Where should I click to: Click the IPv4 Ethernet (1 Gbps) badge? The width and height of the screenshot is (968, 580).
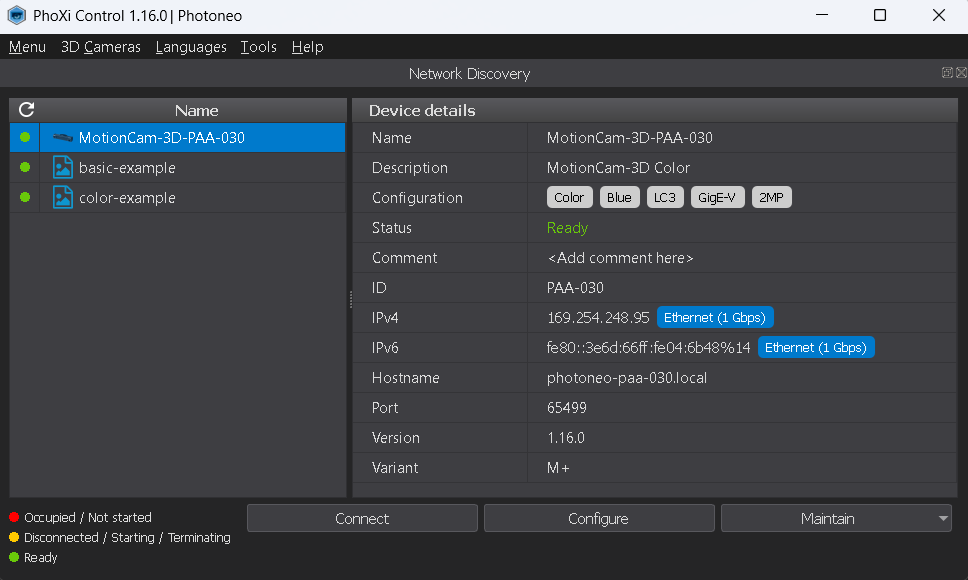[715, 318]
